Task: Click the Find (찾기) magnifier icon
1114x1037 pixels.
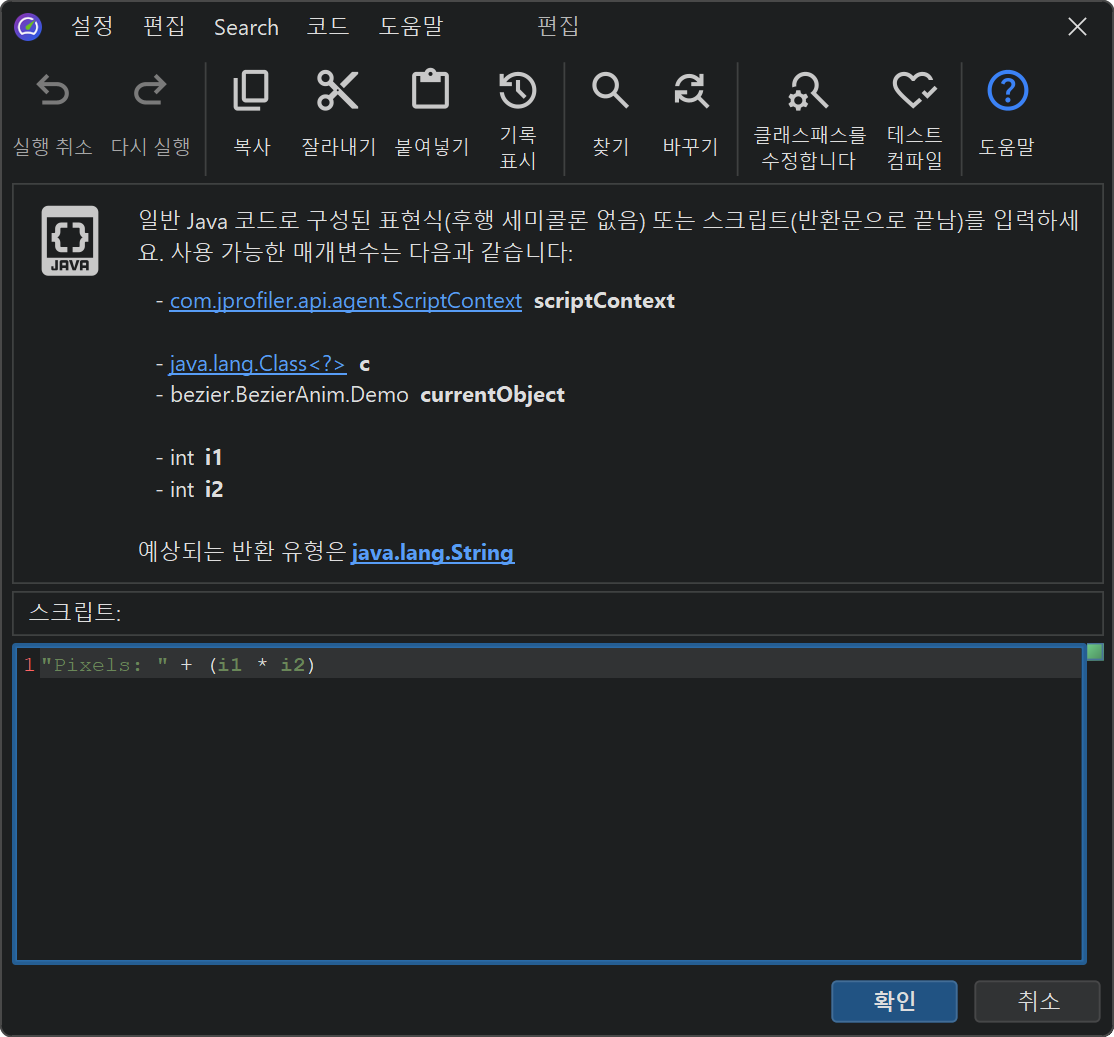Action: 610,91
